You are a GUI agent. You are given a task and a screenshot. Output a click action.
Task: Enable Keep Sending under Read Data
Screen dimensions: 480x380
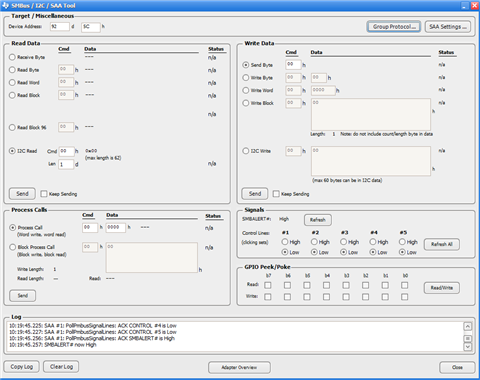pos(44,194)
